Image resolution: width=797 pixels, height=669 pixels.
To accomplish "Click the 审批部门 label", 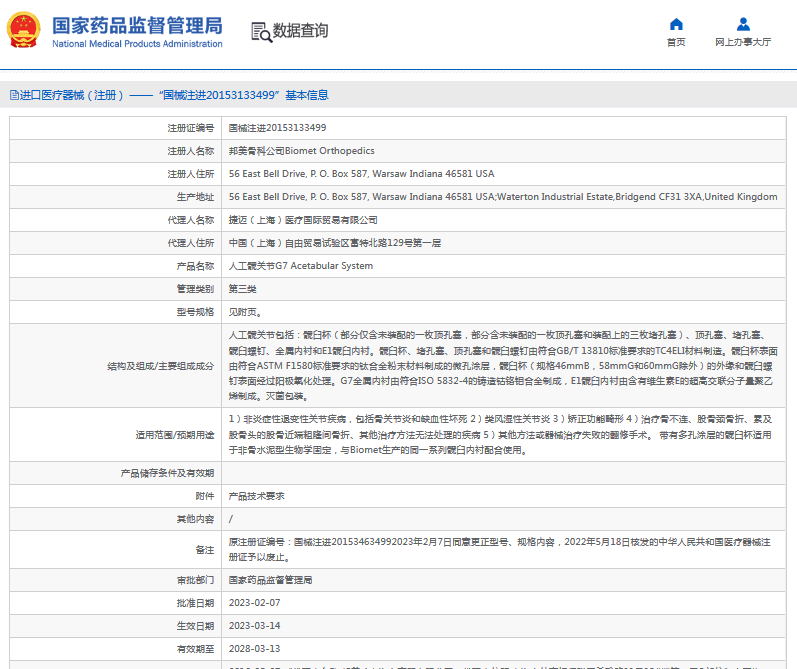I will 196,580.
